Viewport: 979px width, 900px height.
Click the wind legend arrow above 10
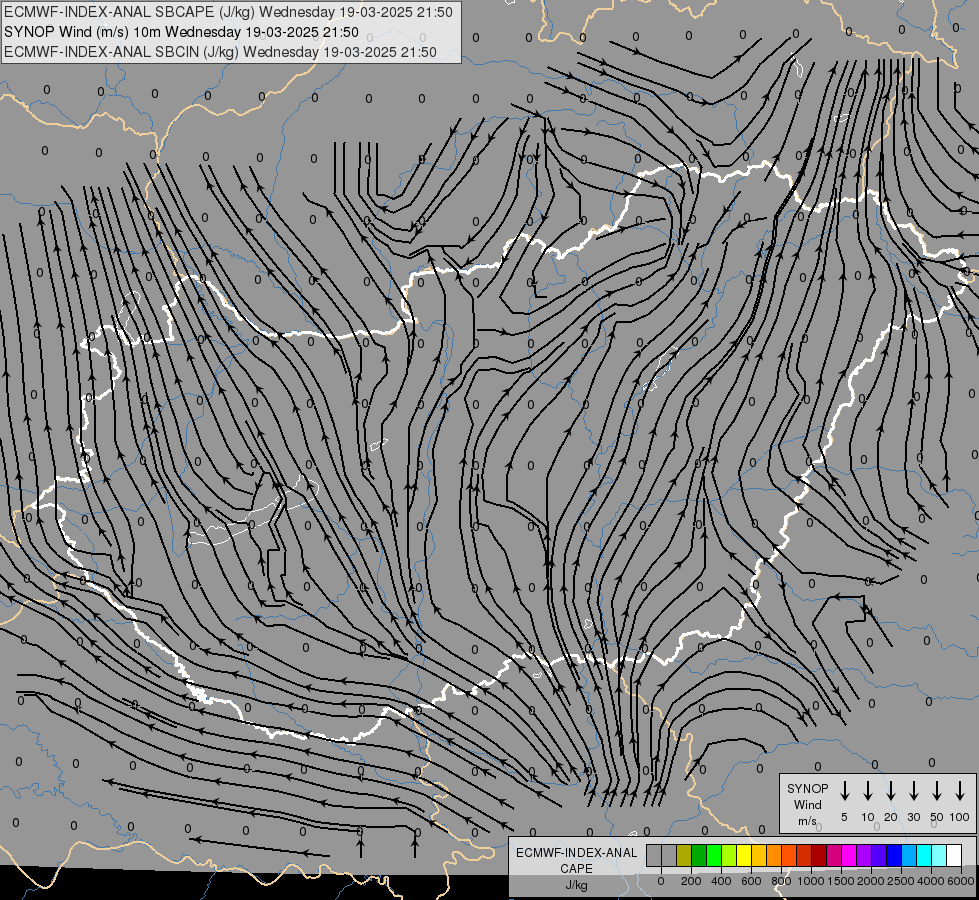(867, 790)
